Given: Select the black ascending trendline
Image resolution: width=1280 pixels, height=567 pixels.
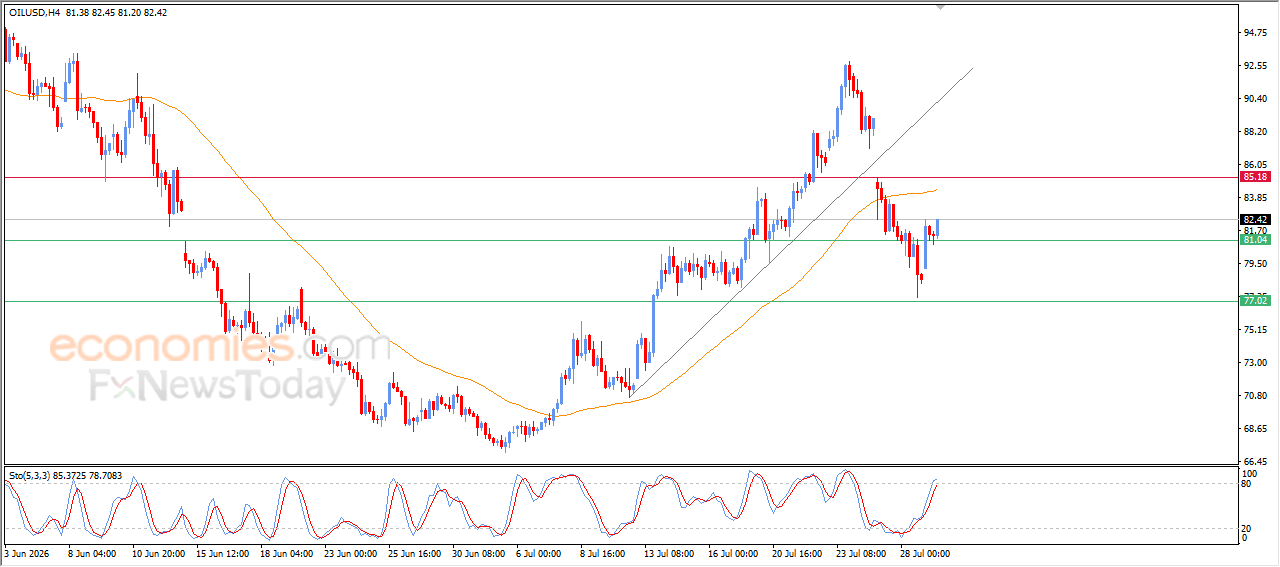Looking at the screenshot, I should [x=800, y=232].
